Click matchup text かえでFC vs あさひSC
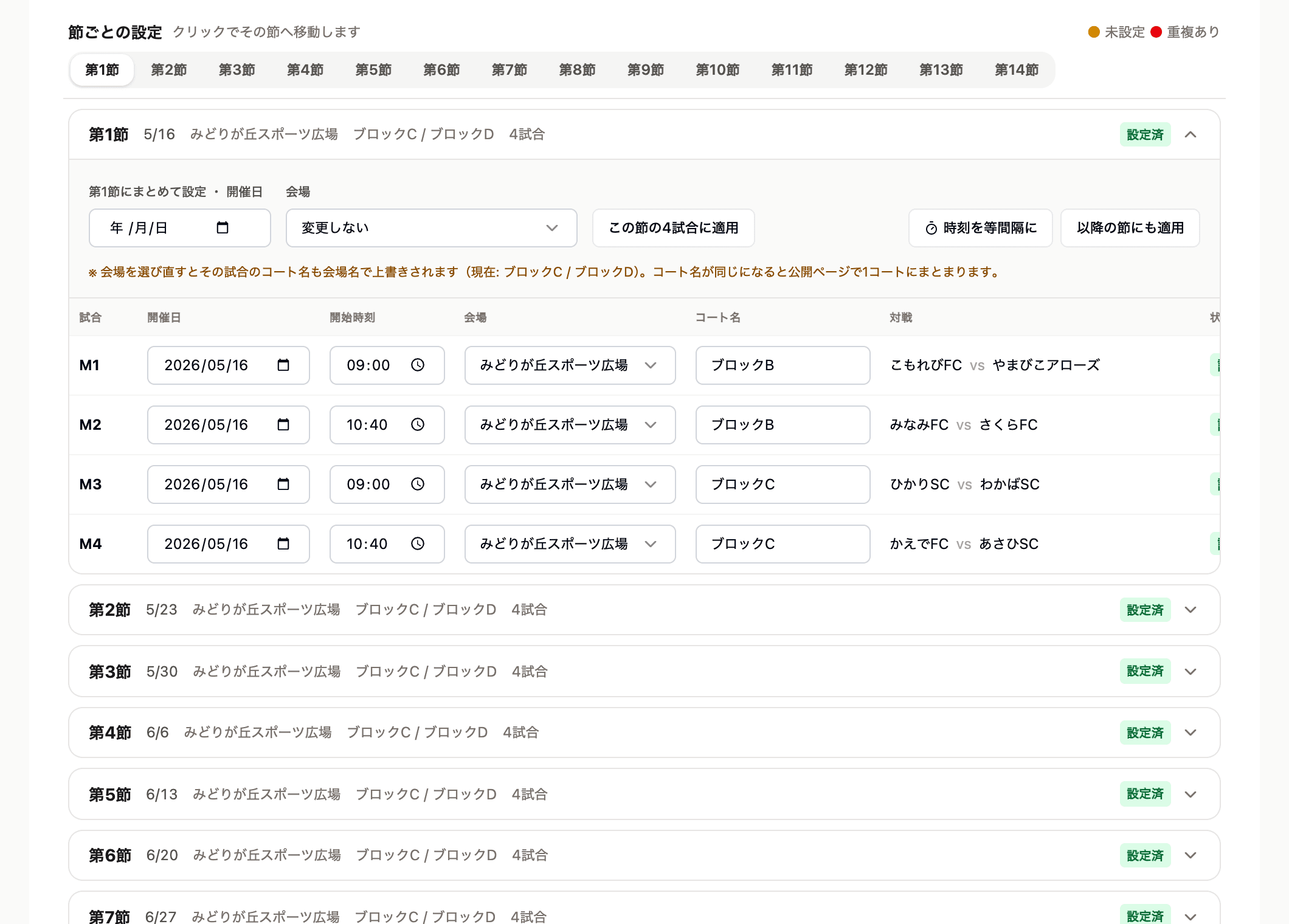 [x=964, y=543]
